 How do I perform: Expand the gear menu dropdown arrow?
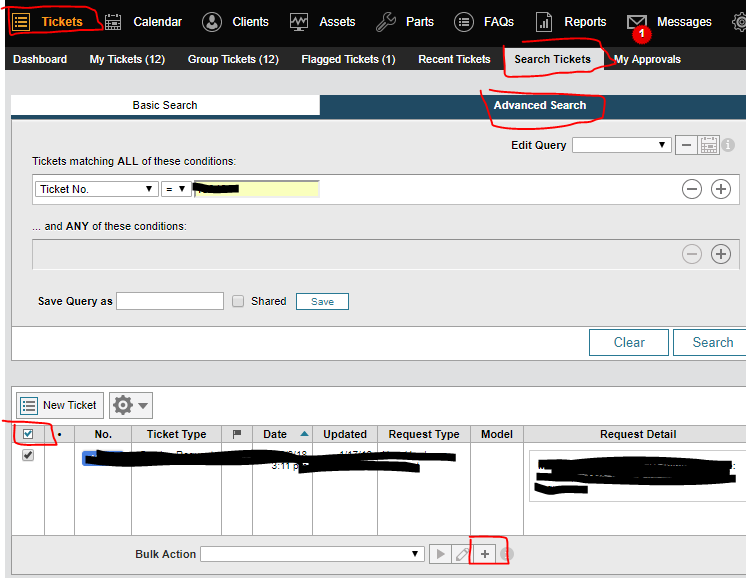[143, 406]
